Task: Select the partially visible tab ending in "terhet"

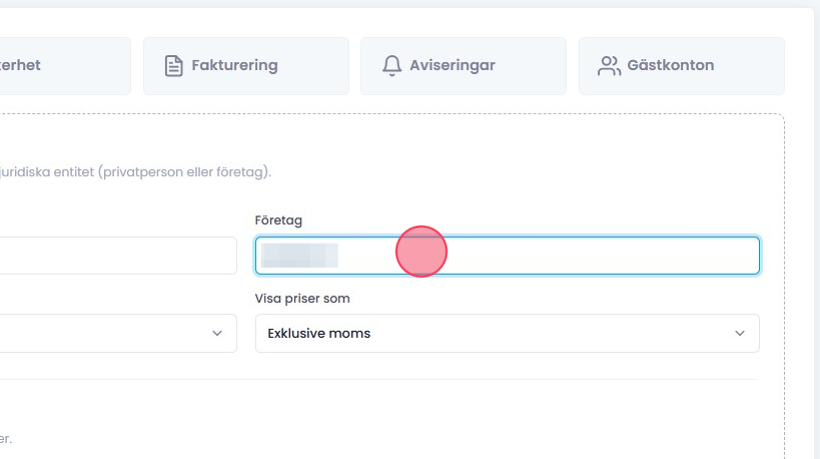Action: point(60,66)
